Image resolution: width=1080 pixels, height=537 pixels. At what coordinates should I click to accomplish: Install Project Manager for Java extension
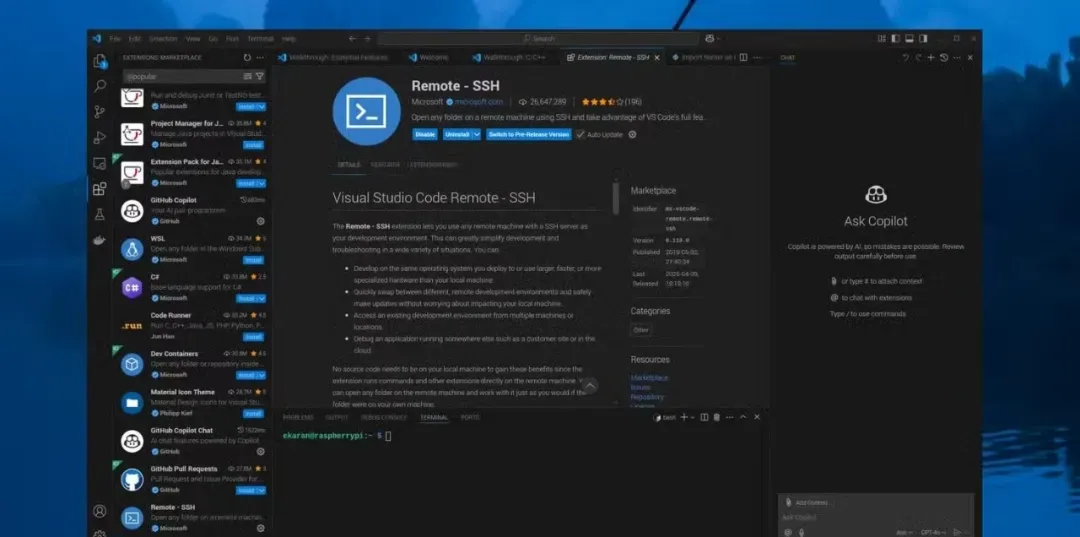(253, 145)
